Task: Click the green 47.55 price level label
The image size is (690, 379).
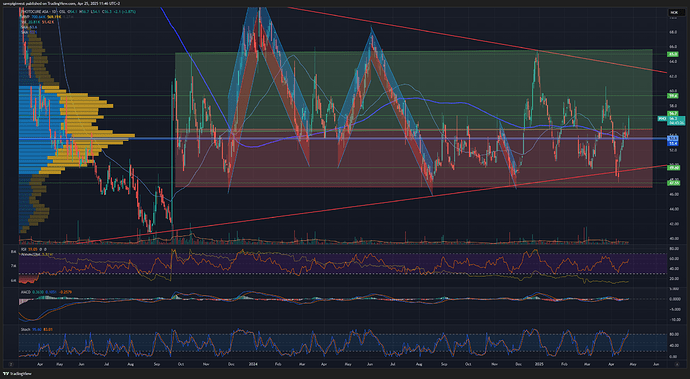Action: [673, 182]
